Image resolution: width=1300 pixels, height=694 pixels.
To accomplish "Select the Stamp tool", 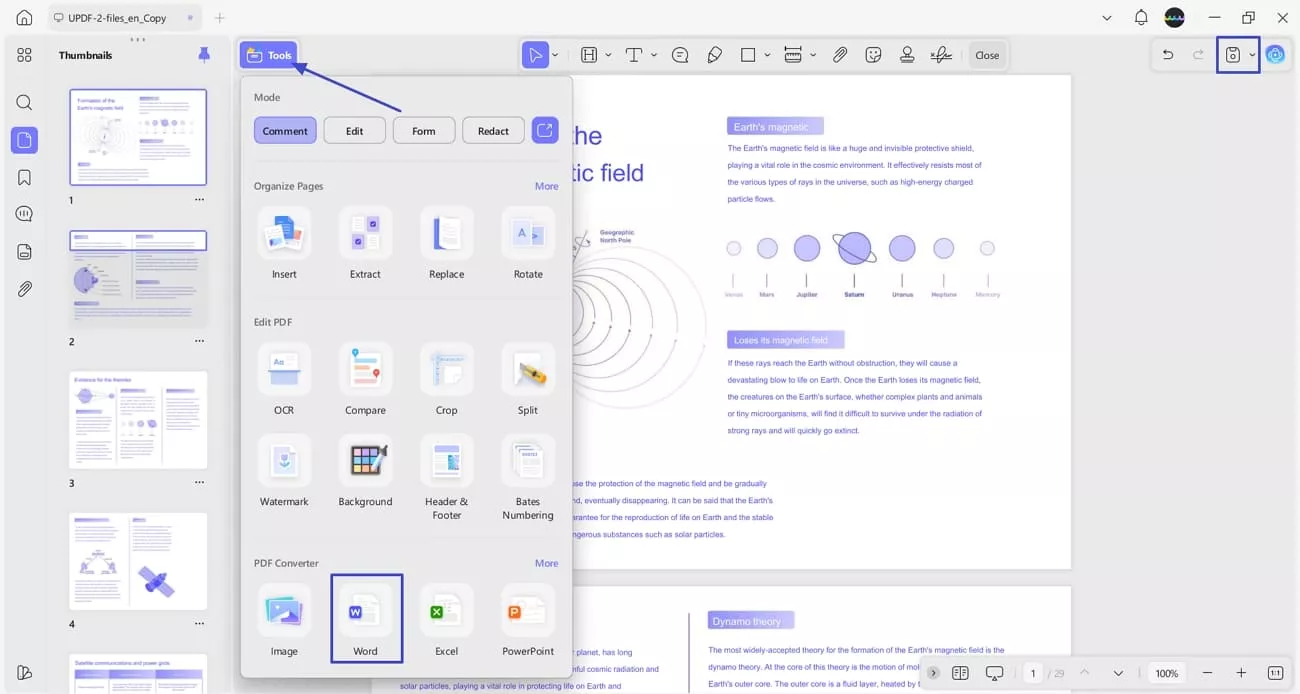I will tap(906, 55).
